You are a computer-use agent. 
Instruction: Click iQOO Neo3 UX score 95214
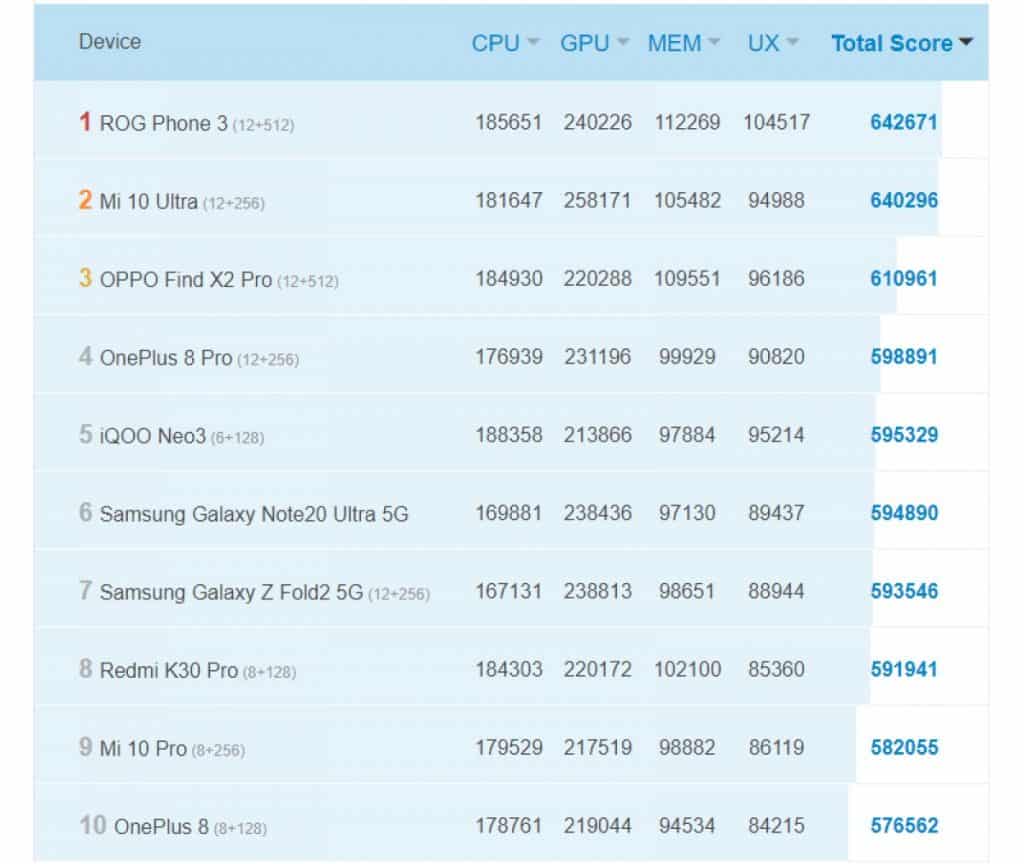point(776,435)
